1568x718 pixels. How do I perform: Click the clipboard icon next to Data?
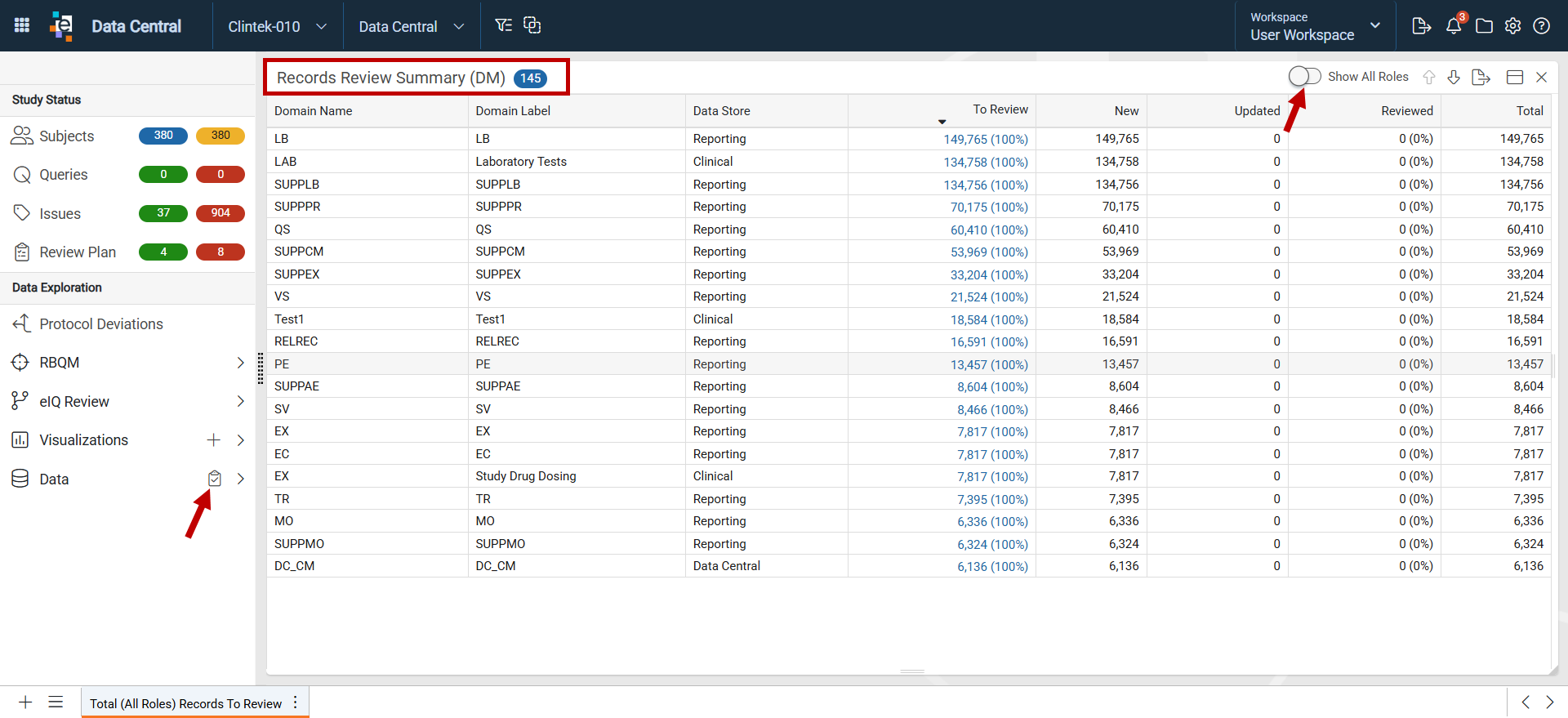215,479
